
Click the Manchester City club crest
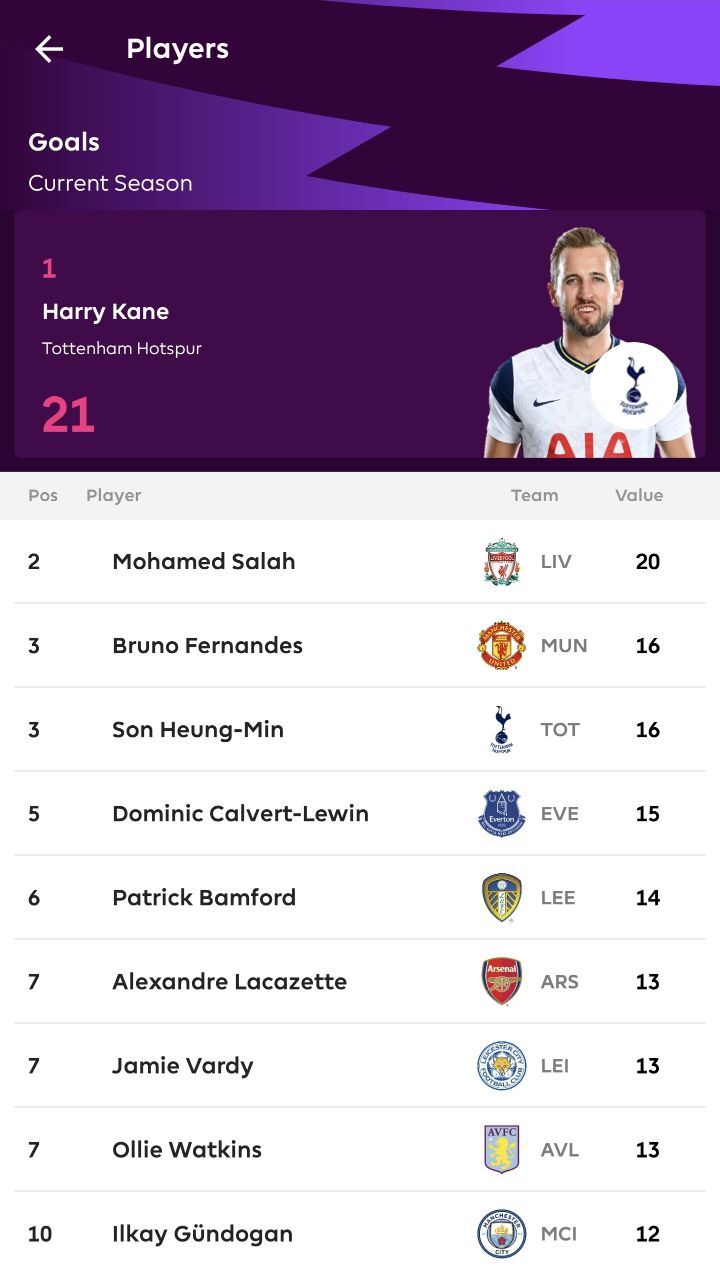[x=501, y=1233]
